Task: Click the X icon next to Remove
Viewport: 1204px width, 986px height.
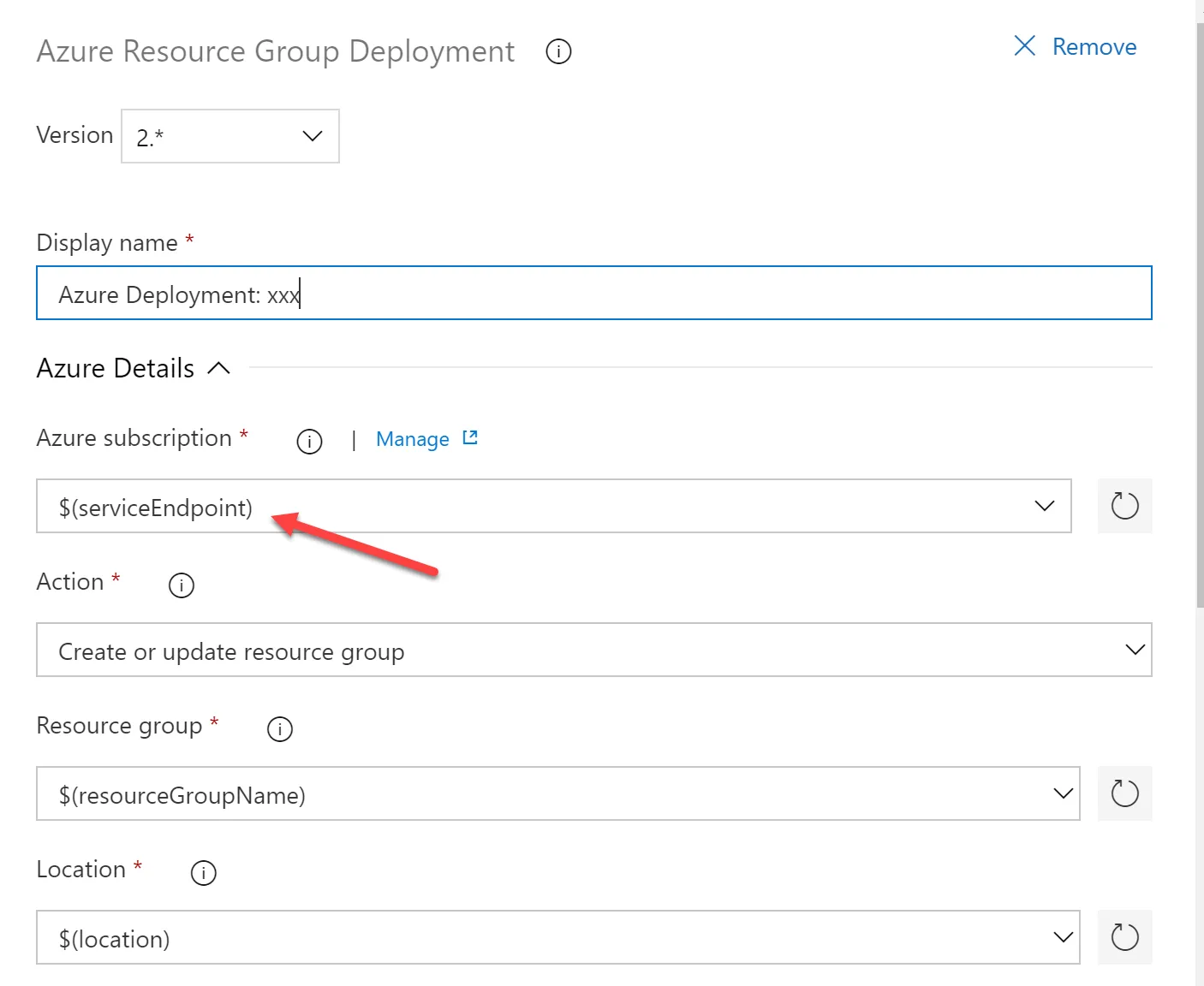Action: 1024,46
